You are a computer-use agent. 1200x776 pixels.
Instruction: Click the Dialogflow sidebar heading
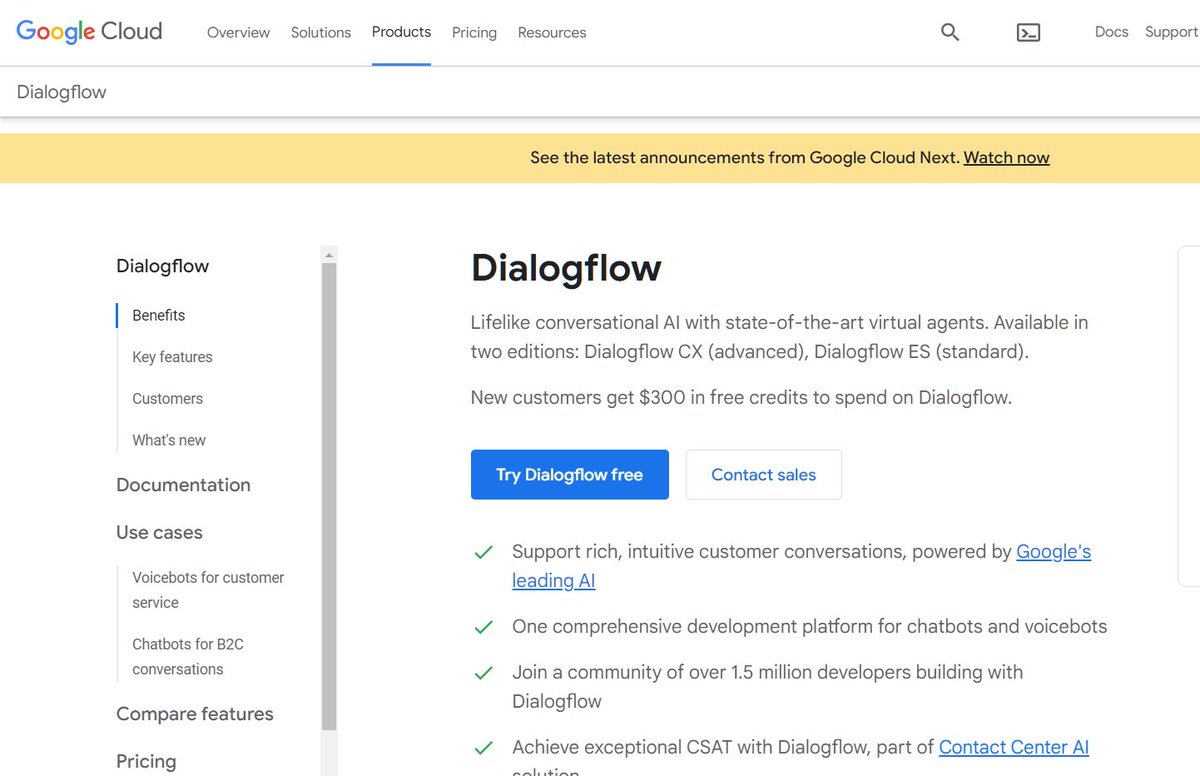pos(163,266)
